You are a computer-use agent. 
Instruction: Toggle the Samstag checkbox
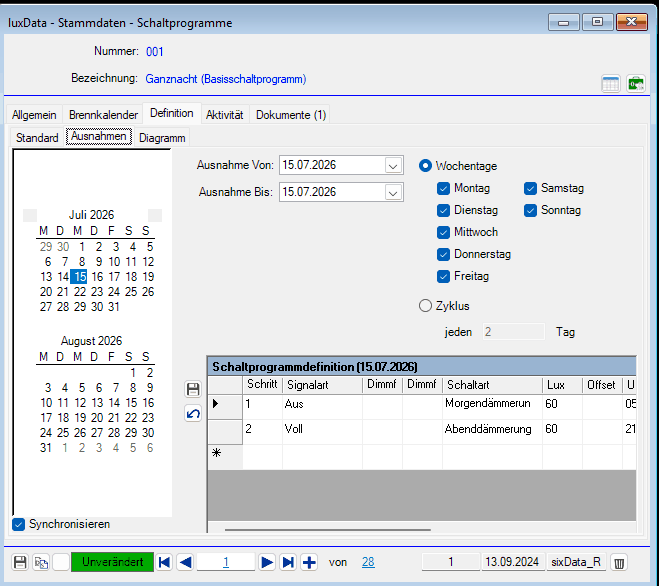tap(530, 188)
